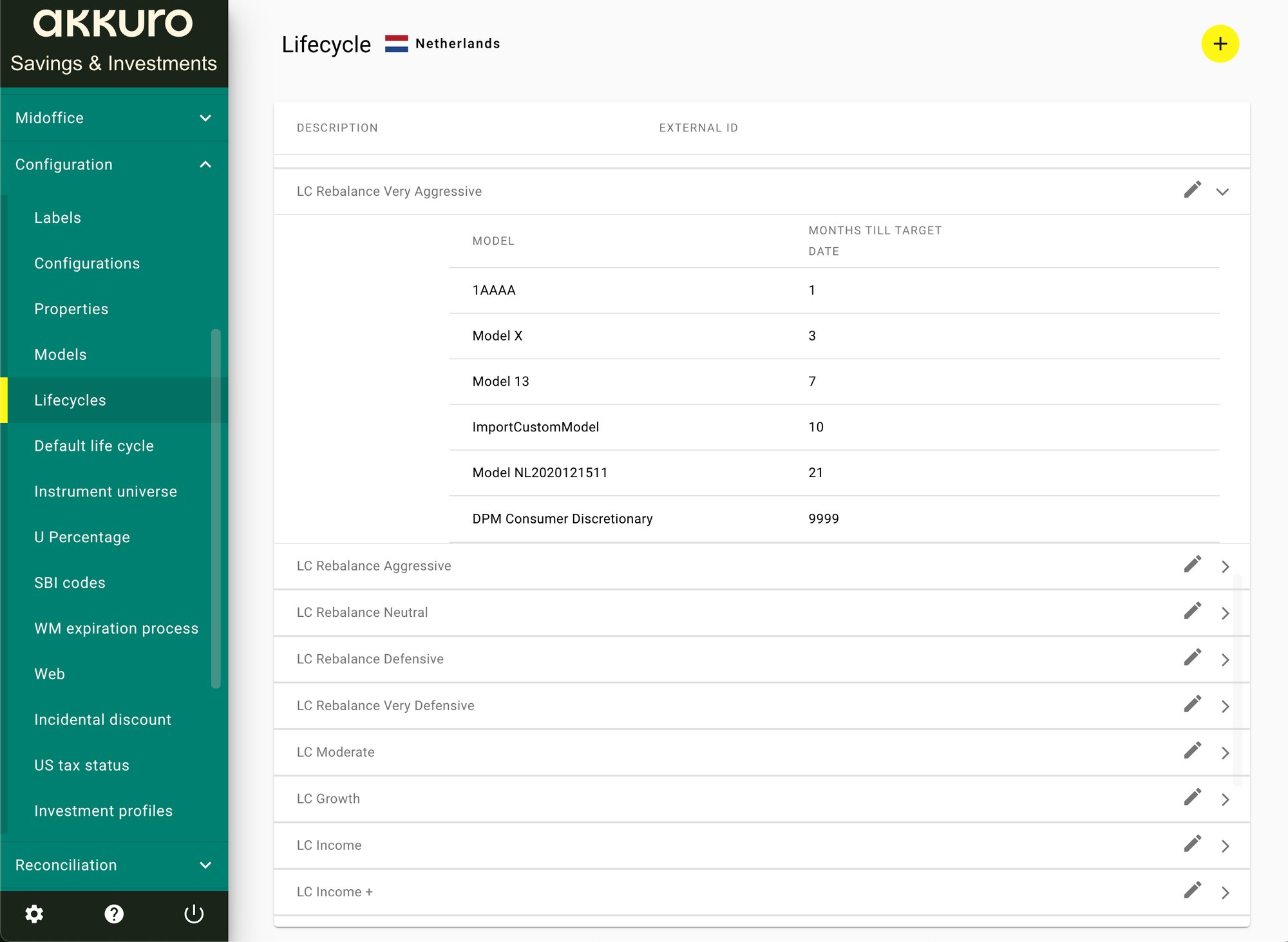The width and height of the screenshot is (1288, 942).
Task: Click the LC Moderate description
Action: 335,752
